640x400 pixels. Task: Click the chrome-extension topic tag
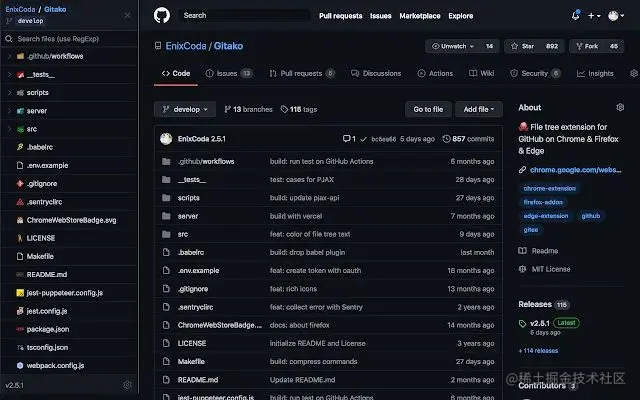[x=549, y=189]
